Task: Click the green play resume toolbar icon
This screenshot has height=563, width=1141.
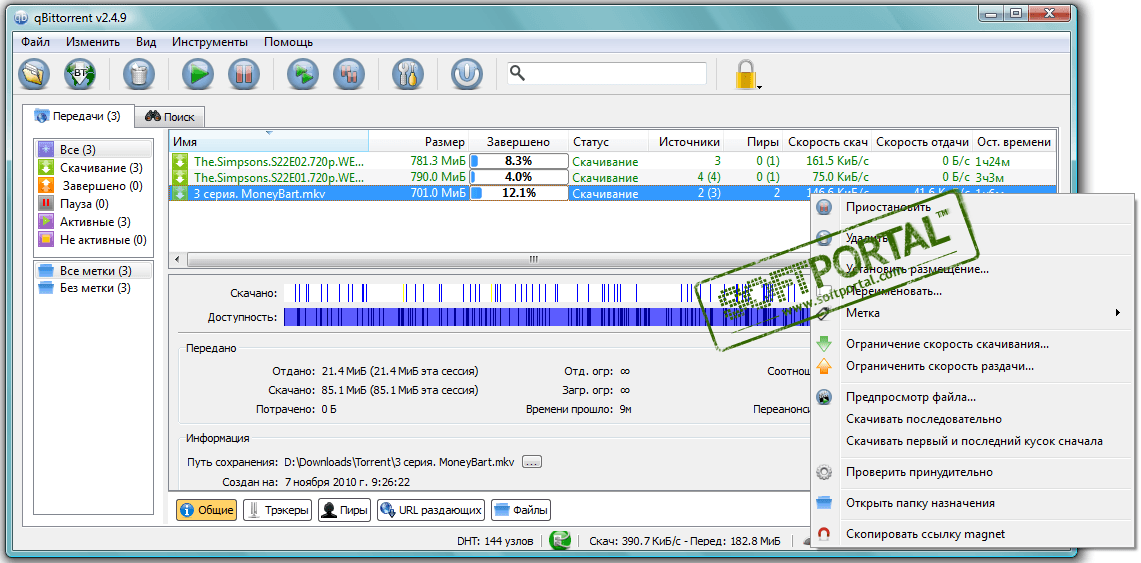Action: [197, 73]
